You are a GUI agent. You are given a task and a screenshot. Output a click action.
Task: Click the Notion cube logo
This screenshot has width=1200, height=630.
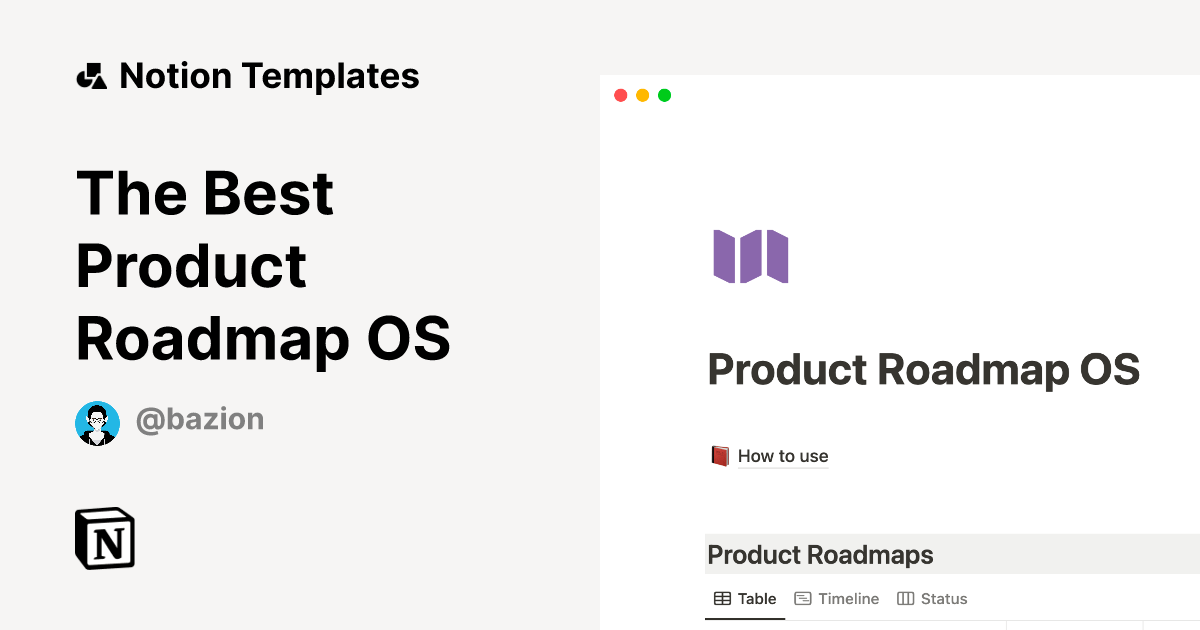tap(105, 538)
